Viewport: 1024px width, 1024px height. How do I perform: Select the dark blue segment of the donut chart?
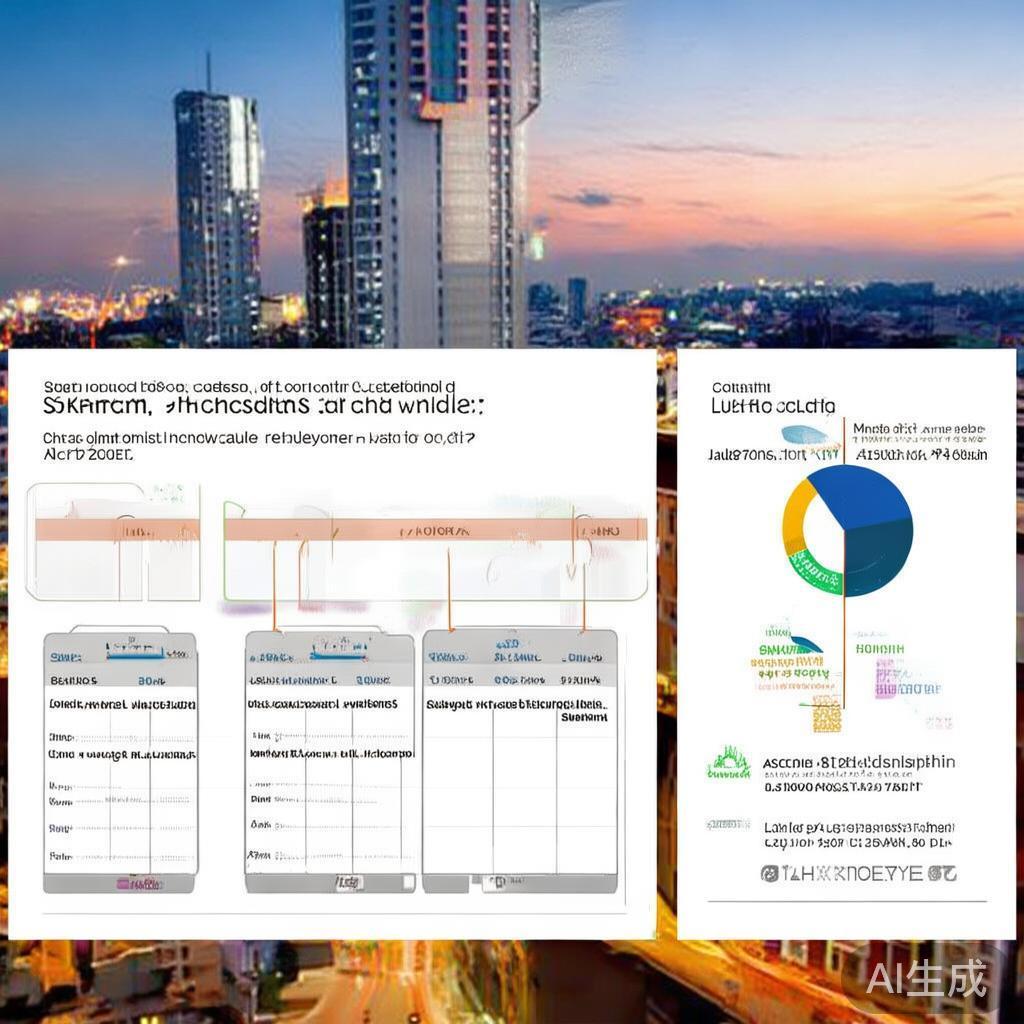pos(878,555)
